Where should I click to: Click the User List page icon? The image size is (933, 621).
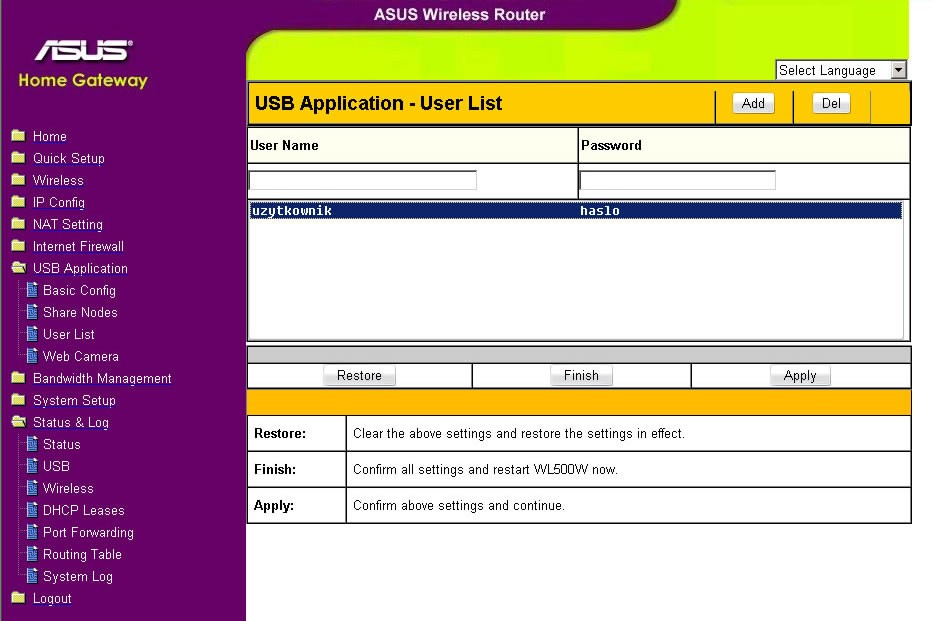point(32,334)
